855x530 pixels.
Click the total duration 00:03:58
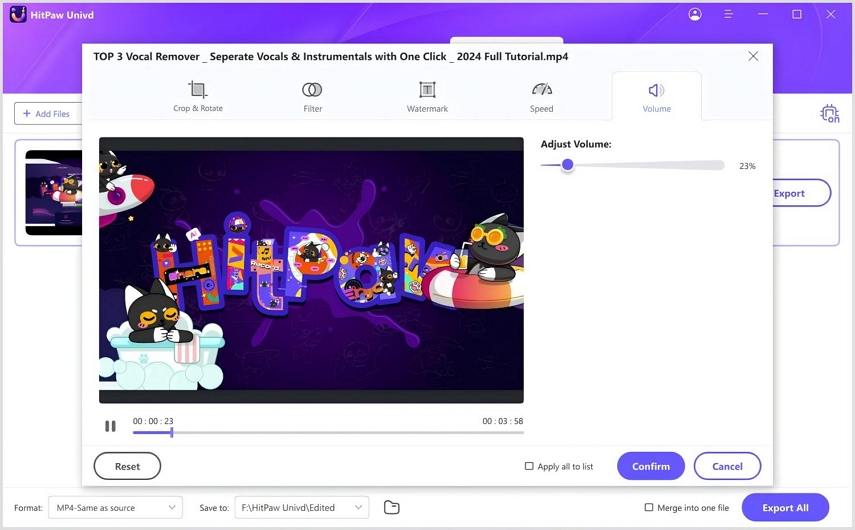[x=503, y=421]
